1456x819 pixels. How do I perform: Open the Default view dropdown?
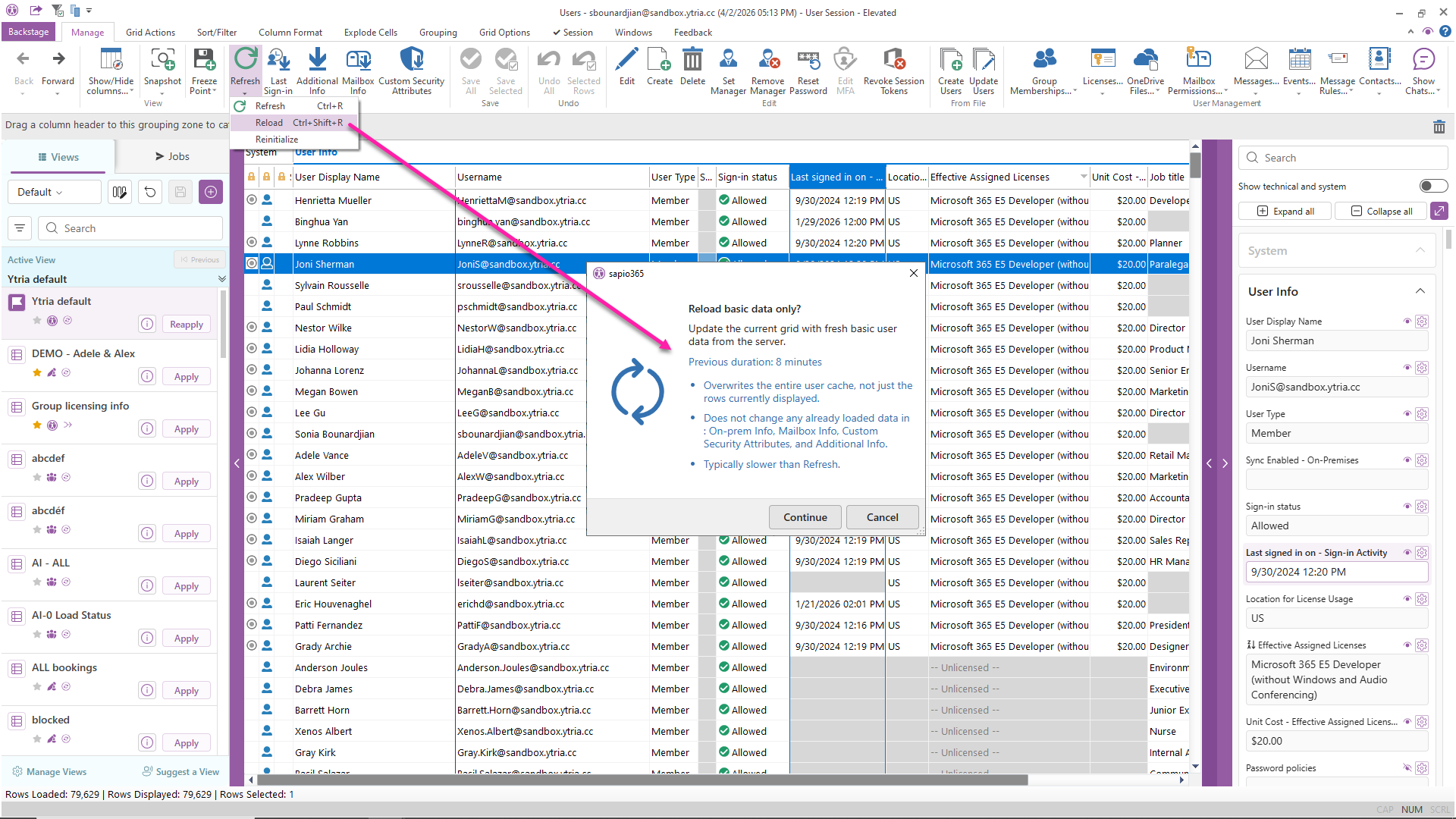[53, 192]
